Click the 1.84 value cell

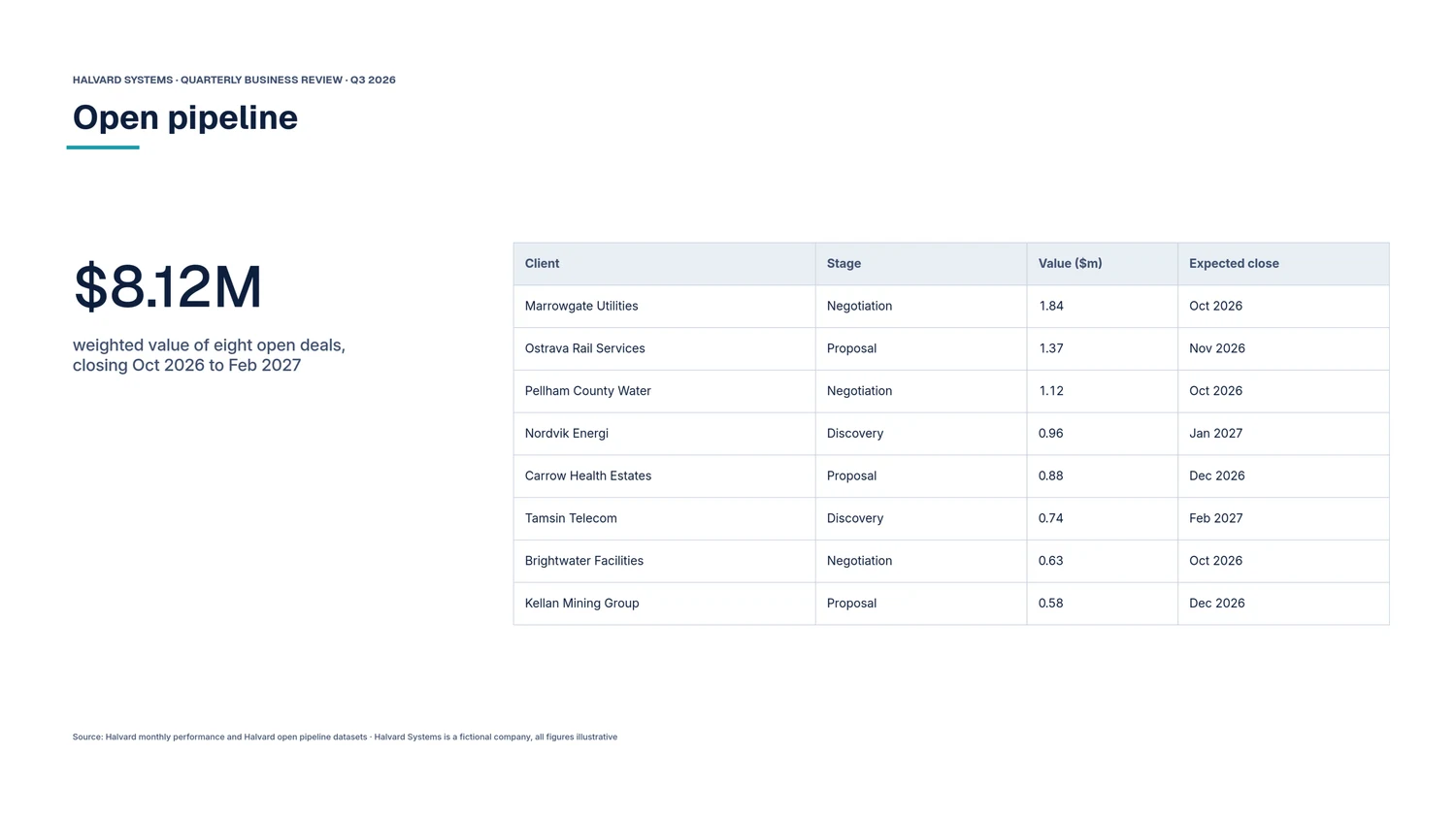[x=1103, y=307]
